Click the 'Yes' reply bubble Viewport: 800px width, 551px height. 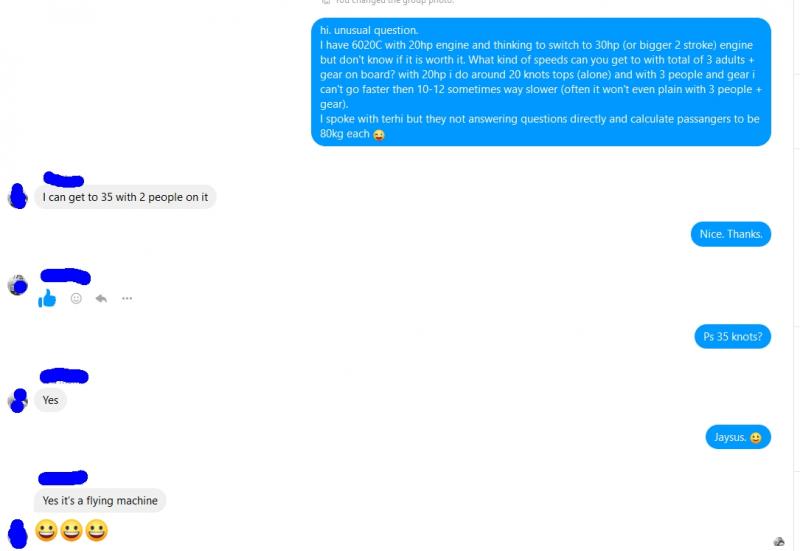click(x=51, y=400)
